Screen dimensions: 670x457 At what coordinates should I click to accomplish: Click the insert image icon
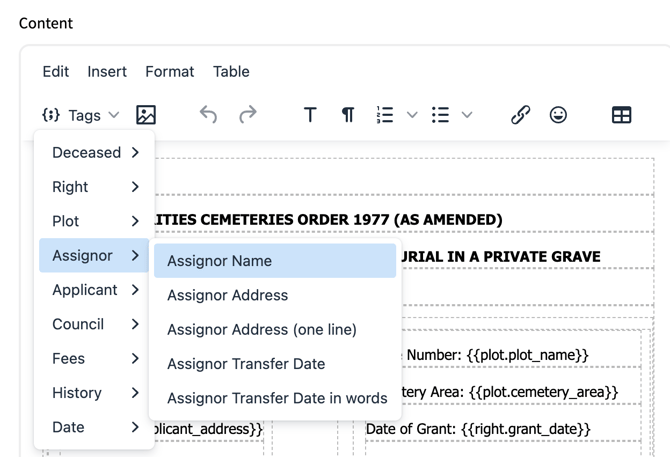pos(146,115)
